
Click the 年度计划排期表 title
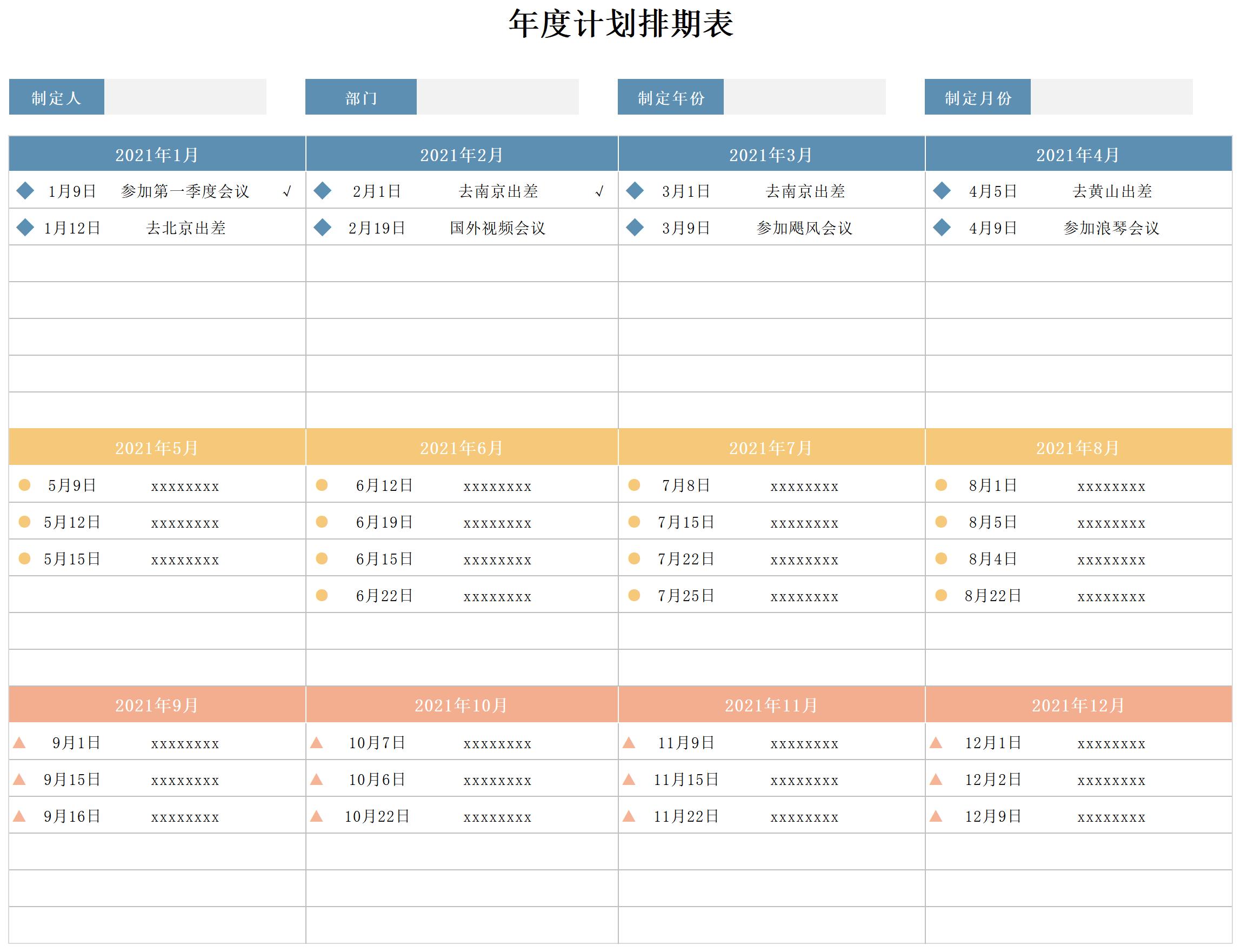pos(621,24)
